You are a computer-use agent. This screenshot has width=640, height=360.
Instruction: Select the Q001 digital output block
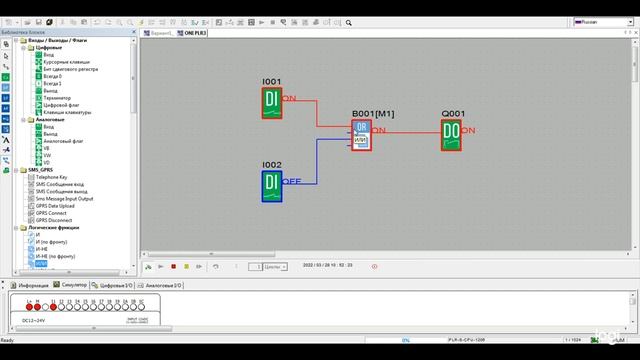click(x=451, y=135)
